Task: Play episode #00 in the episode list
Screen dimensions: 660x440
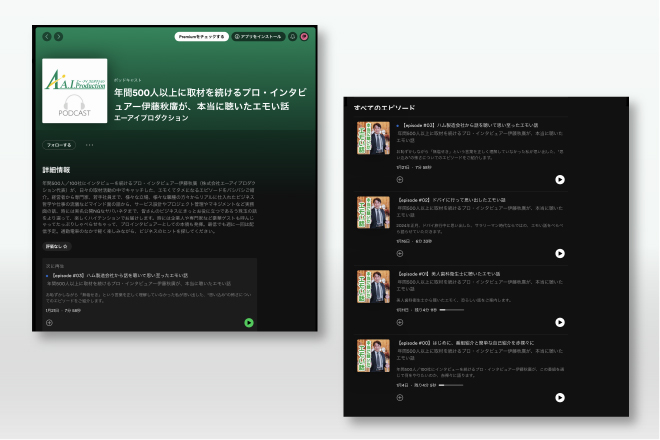Action: point(560,396)
